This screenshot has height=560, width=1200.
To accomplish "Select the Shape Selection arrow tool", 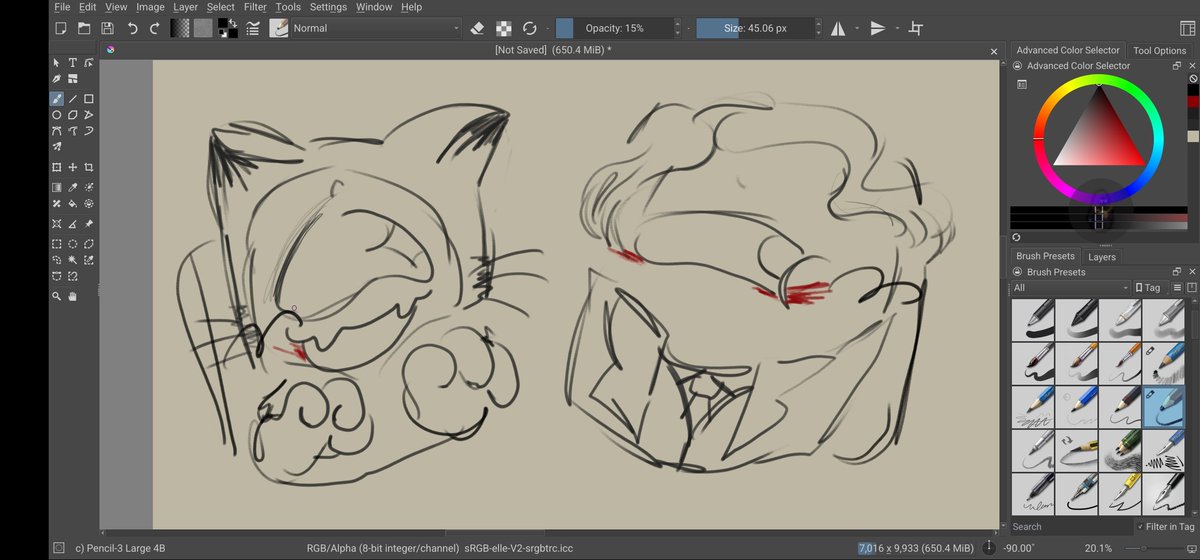I will click(x=57, y=63).
